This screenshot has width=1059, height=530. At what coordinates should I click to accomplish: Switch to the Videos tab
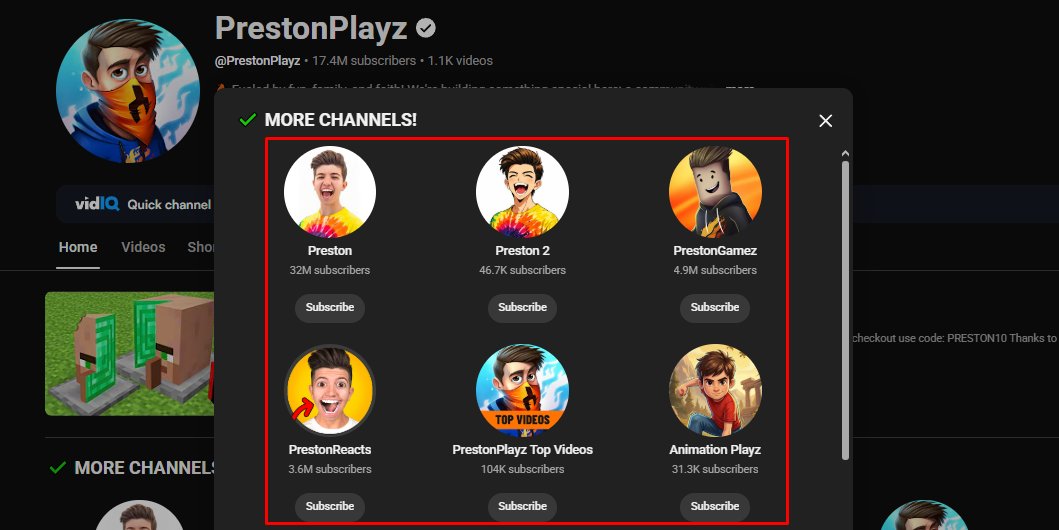pos(143,248)
